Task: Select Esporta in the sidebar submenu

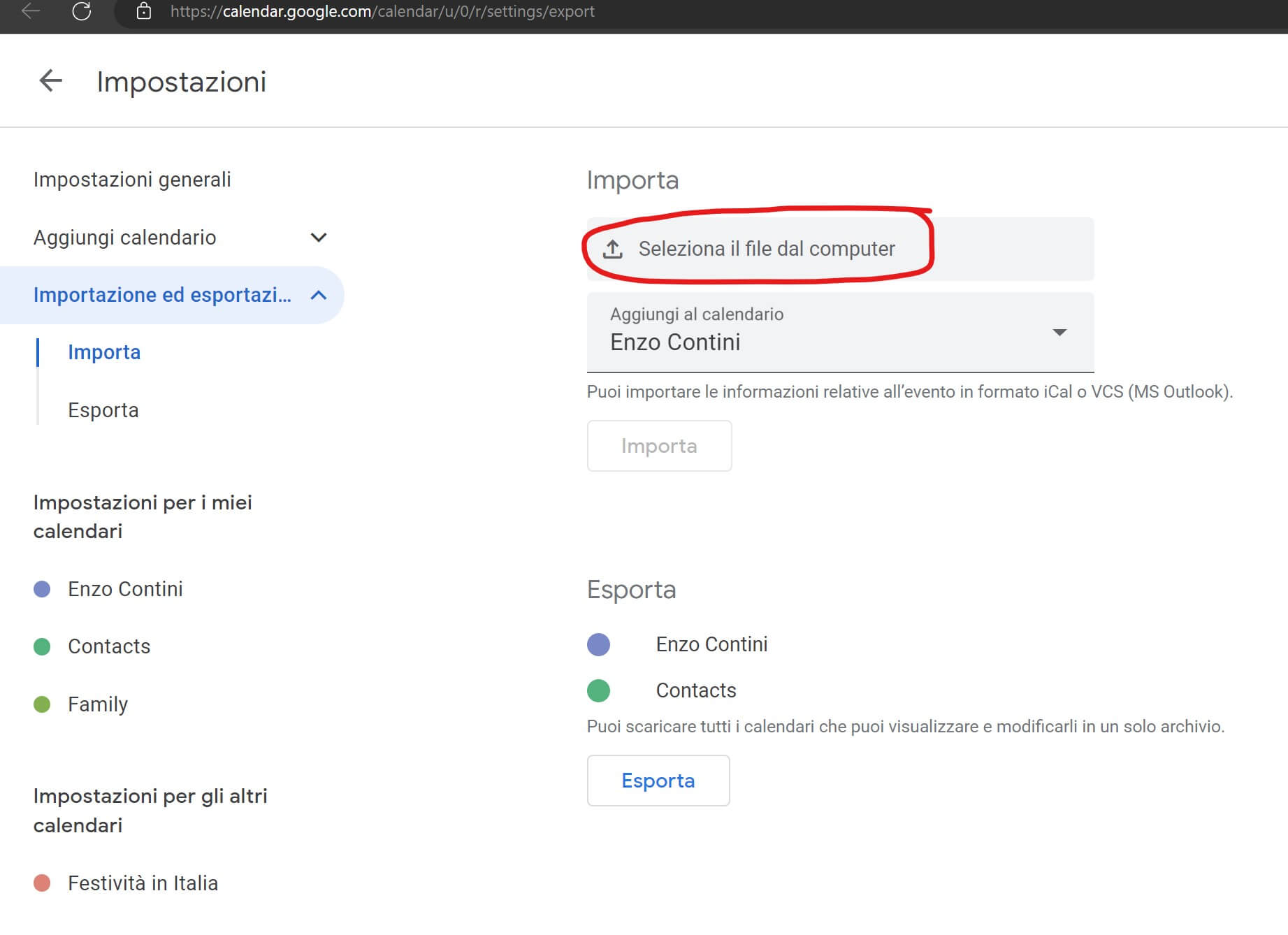Action: pos(103,410)
